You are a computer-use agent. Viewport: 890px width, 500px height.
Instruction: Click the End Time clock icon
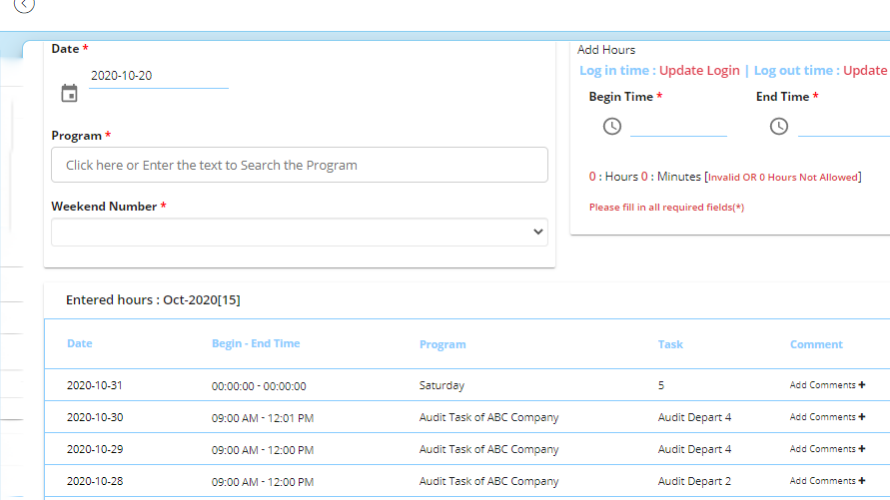pos(779,127)
